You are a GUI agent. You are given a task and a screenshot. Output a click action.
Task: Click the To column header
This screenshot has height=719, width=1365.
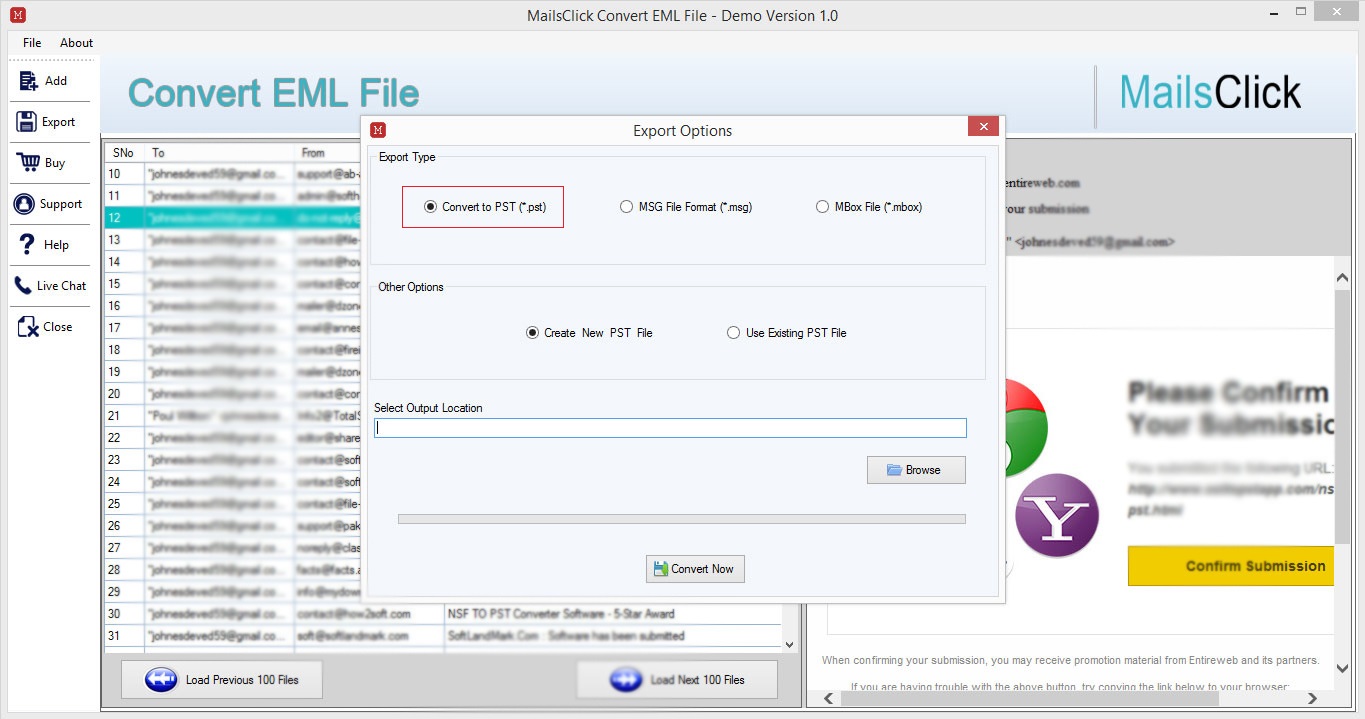coord(220,153)
